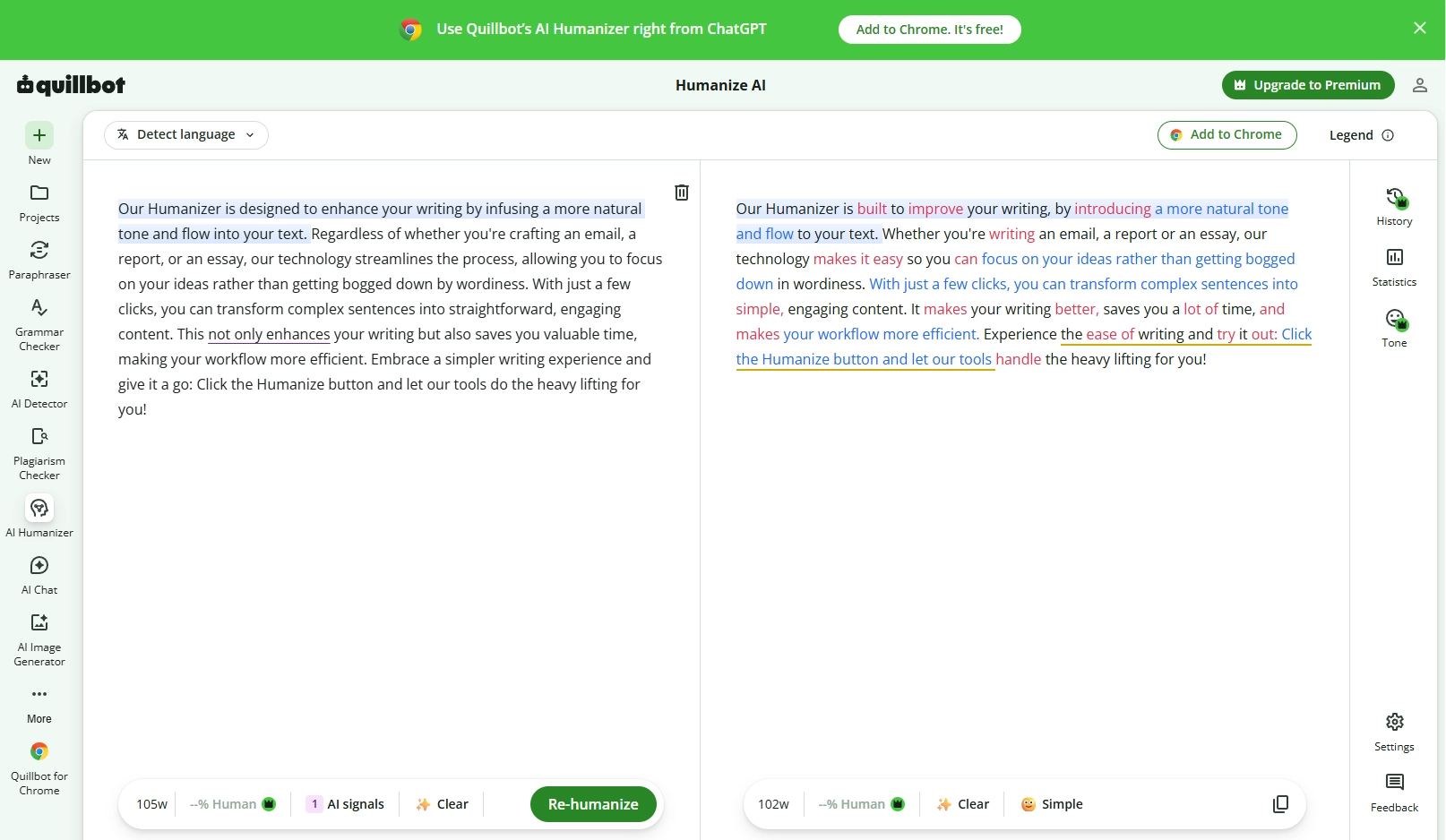The height and width of the screenshot is (840, 1446).
Task: Copy humanized output with copy icon
Action: [x=1280, y=804]
